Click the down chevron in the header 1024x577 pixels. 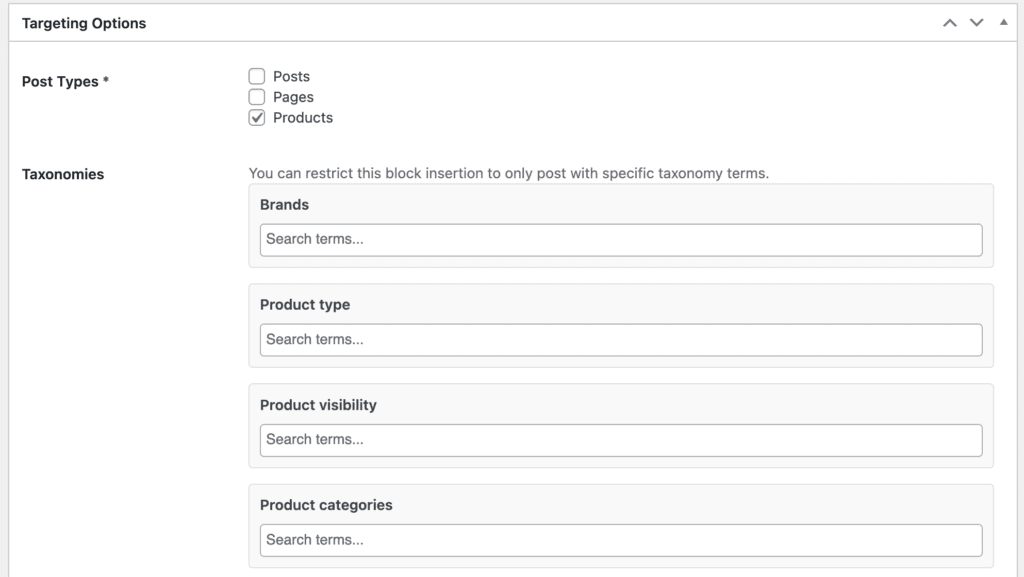(x=976, y=22)
